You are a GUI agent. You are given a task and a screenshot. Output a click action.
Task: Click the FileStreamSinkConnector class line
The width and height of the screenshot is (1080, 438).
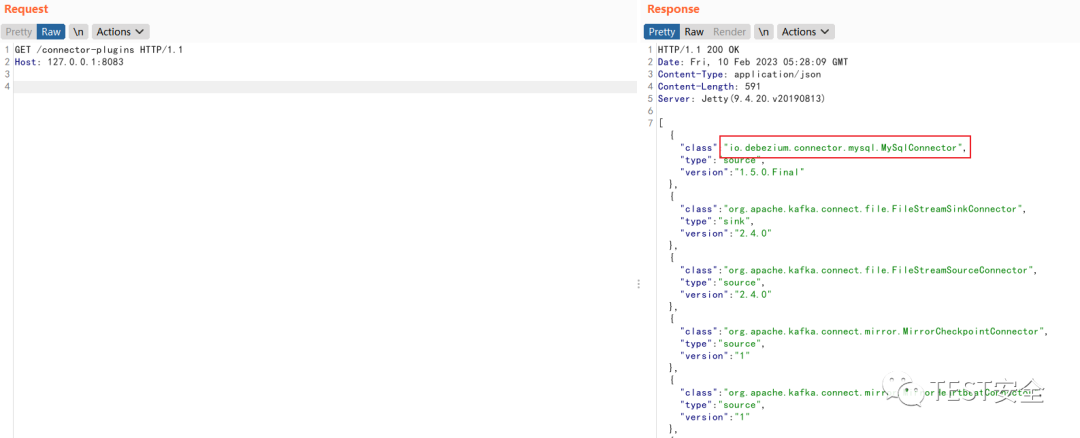851,209
